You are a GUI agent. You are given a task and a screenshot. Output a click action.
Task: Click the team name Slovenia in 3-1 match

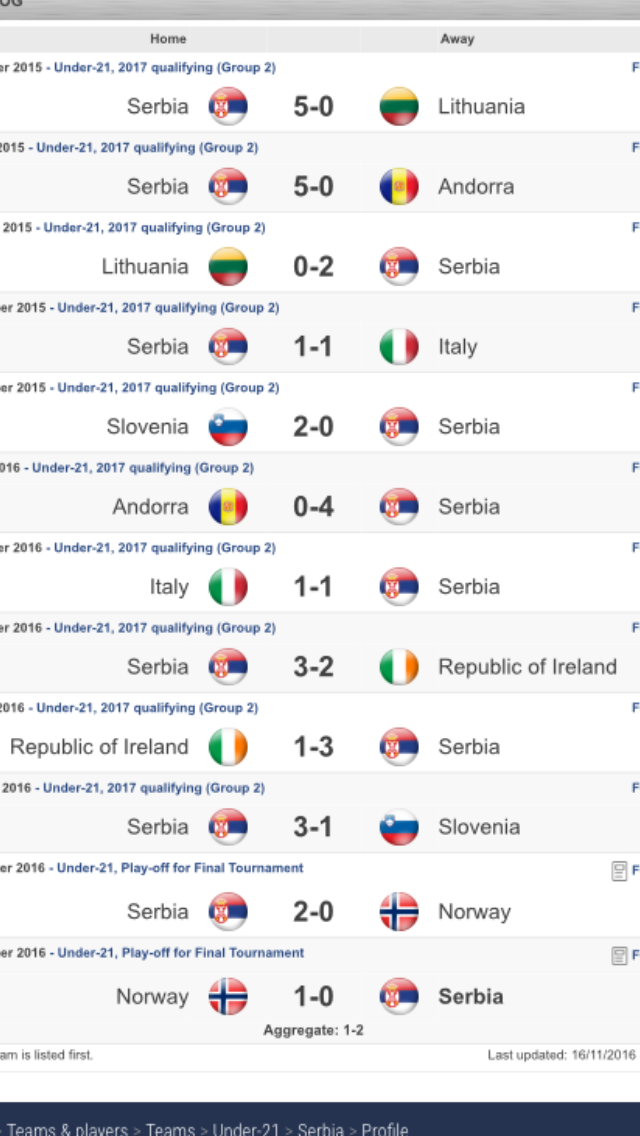(478, 827)
